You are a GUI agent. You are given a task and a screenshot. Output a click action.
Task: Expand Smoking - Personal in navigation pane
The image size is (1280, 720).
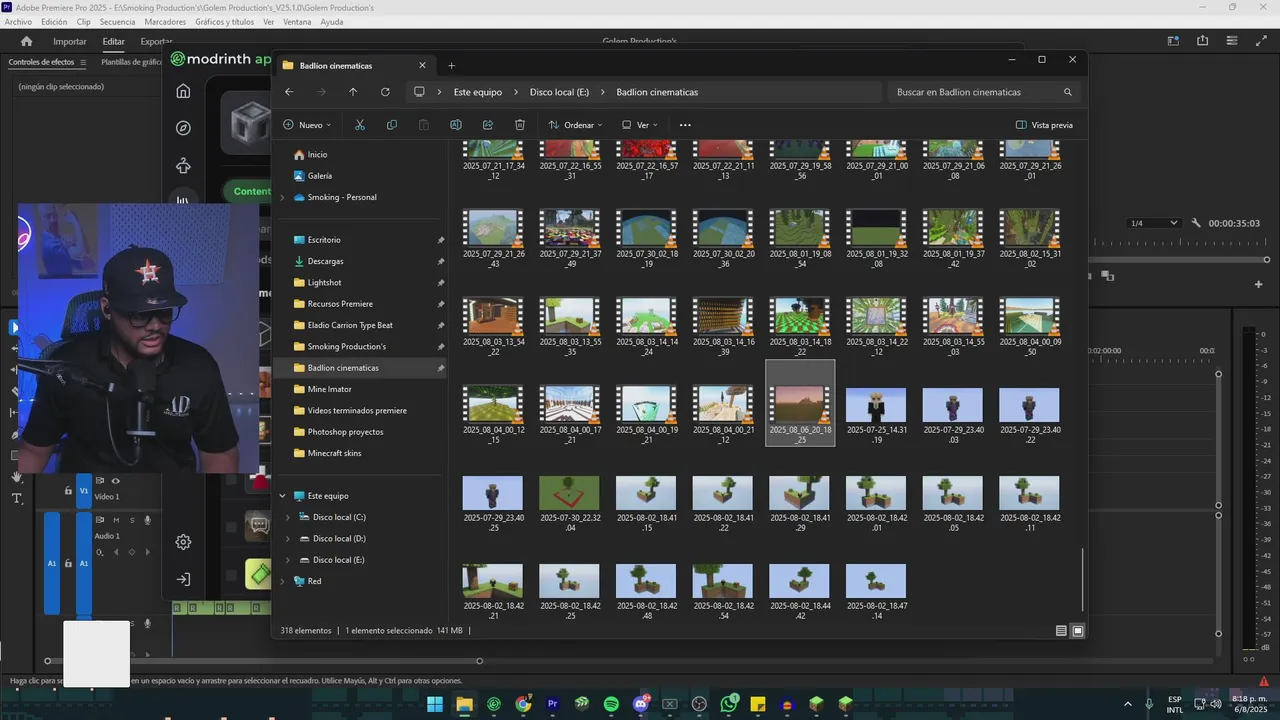pyautogui.click(x=282, y=197)
